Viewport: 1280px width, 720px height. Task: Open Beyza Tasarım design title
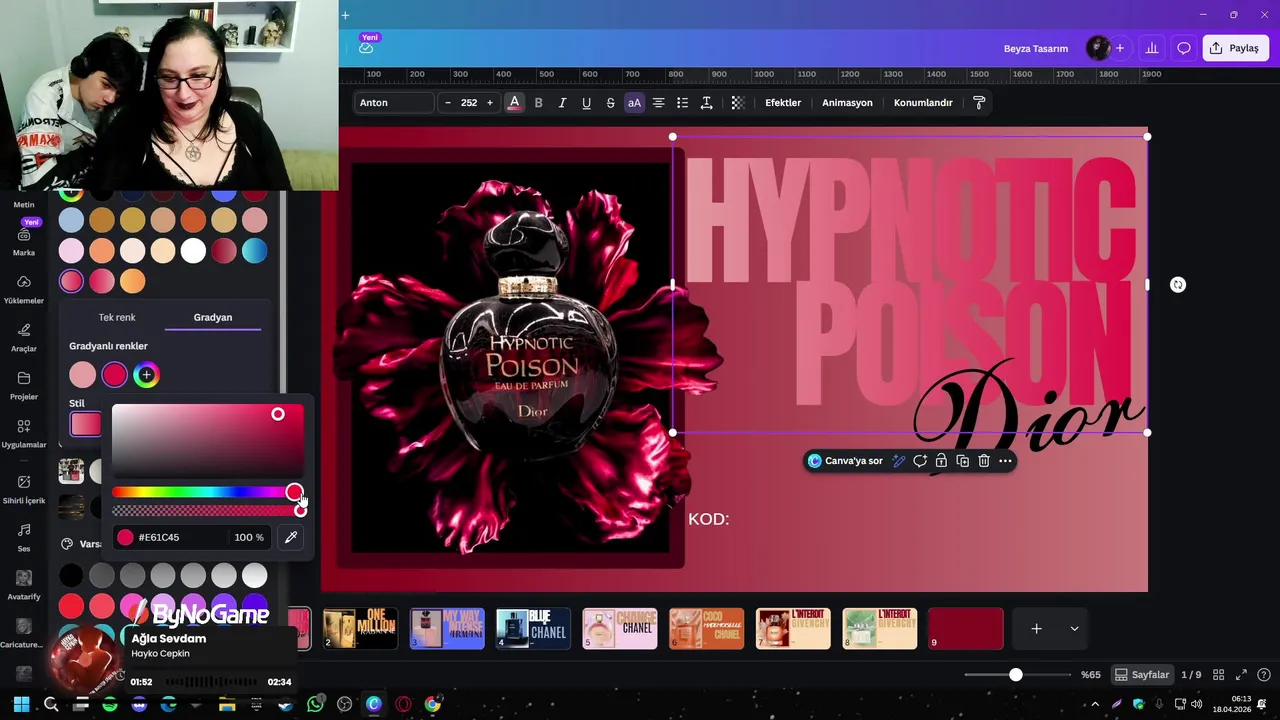[1036, 48]
